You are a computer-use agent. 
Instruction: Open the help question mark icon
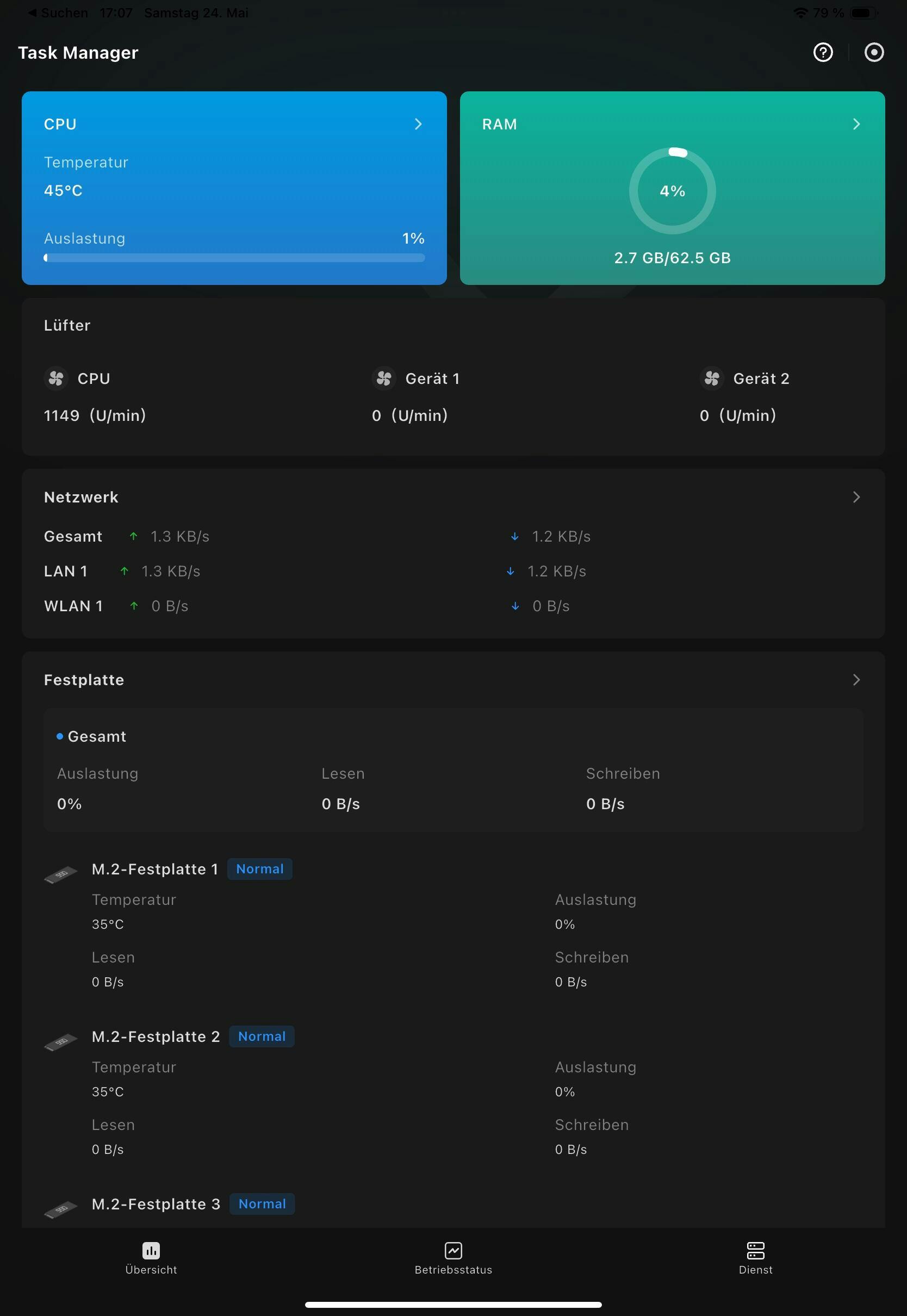[823, 52]
